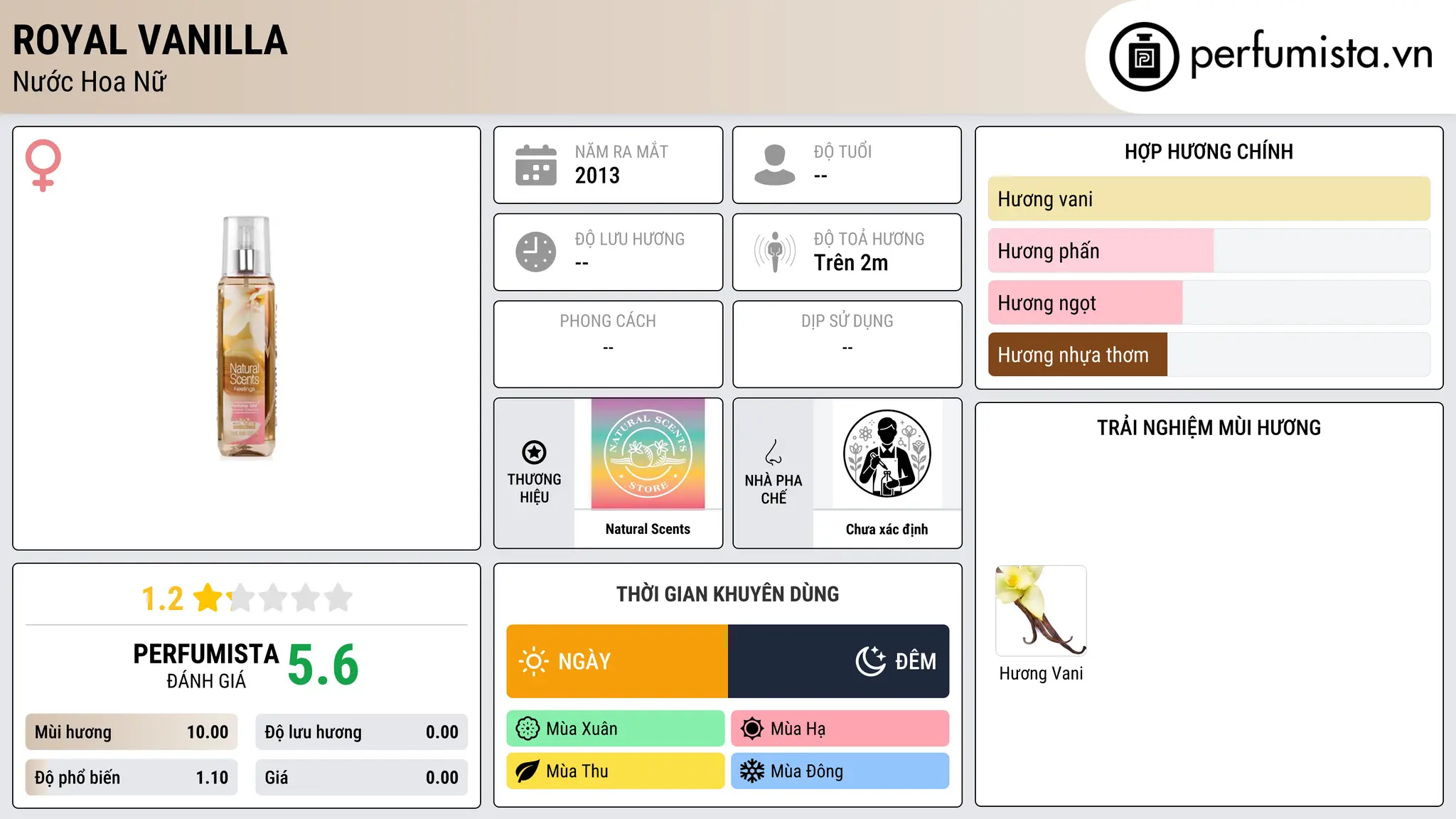Viewport: 1456px width, 819px height.
Task: Click the perfumer illustration image
Action: pos(887,454)
